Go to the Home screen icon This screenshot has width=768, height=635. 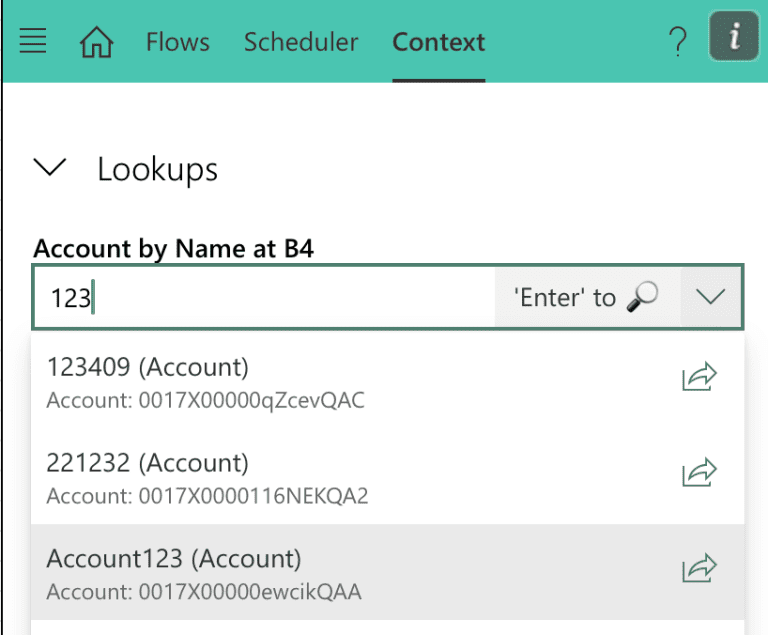(x=96, y=42)
